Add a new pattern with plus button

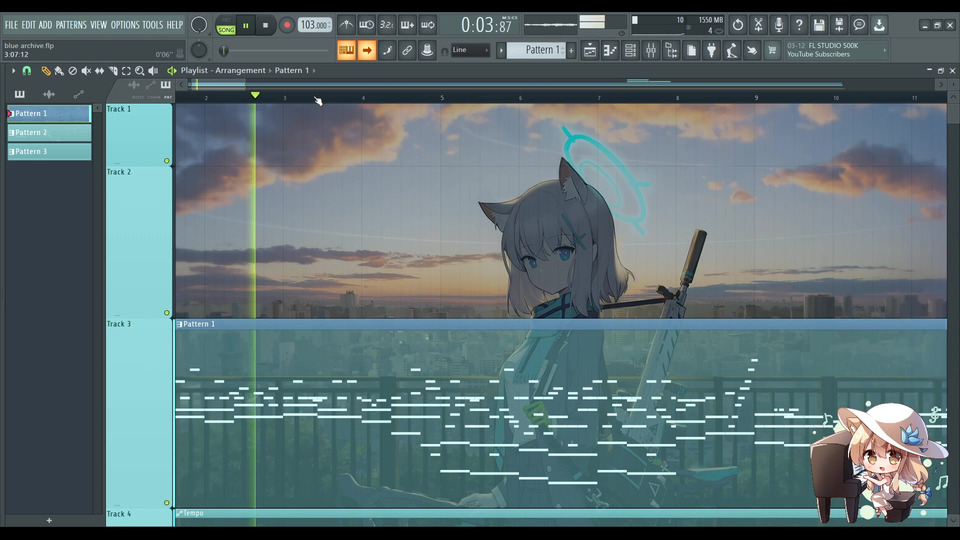tap(49, 520)
